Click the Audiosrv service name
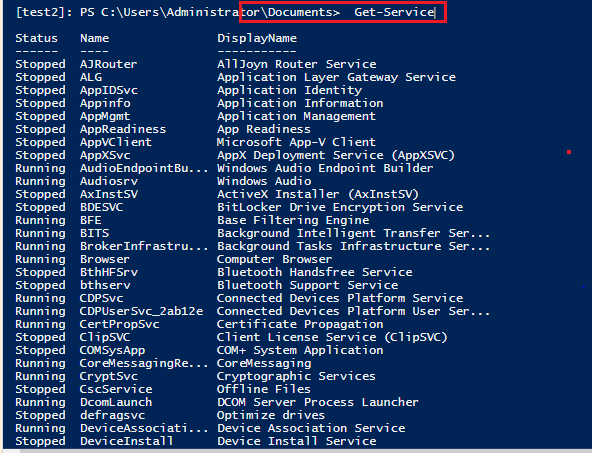 (109, 181)
